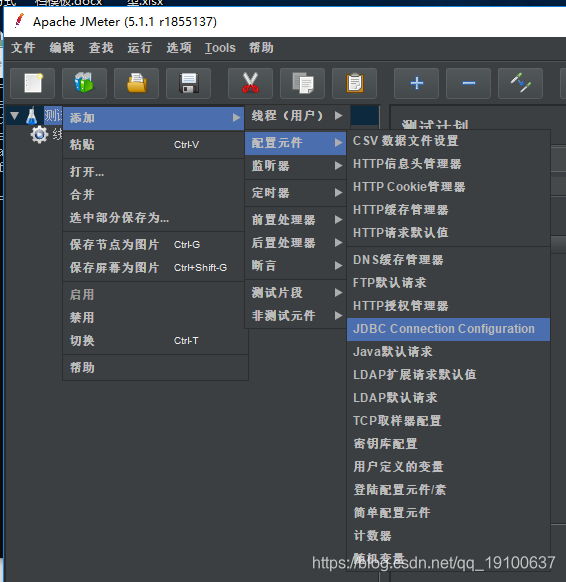This screenshot has width=566, height=582.
Task: Choose 帮助 at bottom of context menu
Action: 154,368
